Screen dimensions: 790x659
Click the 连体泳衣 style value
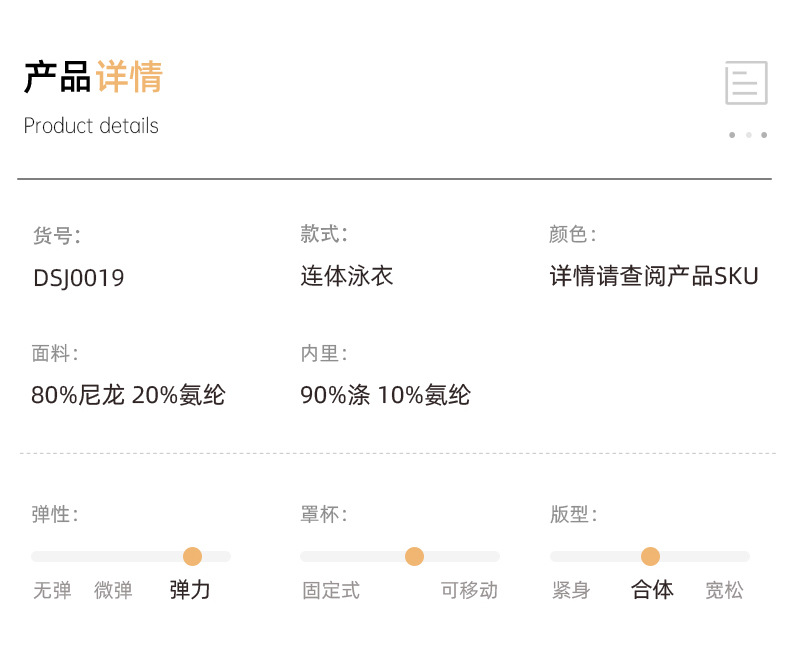pos(347,276)
